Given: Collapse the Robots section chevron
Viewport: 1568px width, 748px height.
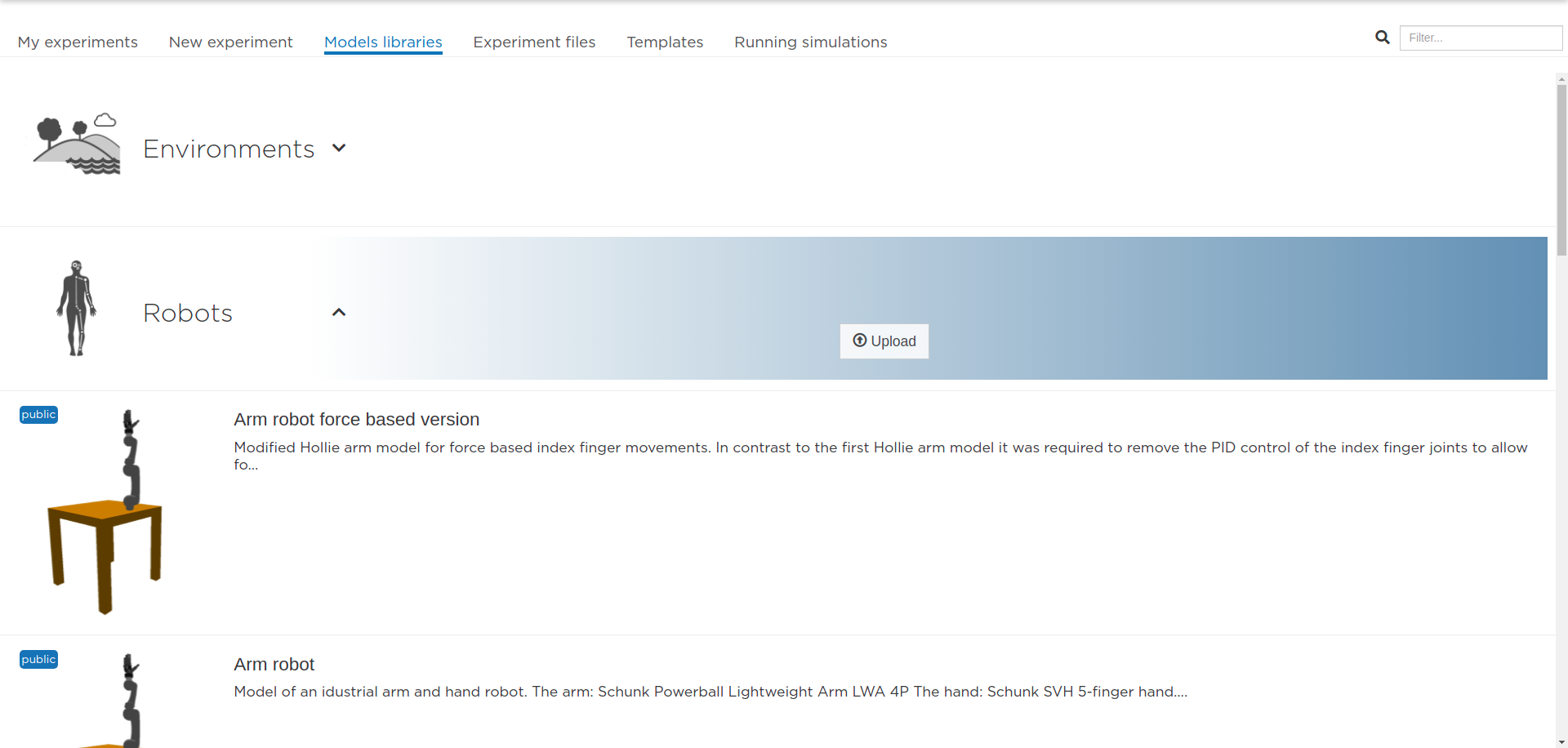Looking at the screenshot, I should [x=339, y=312].
